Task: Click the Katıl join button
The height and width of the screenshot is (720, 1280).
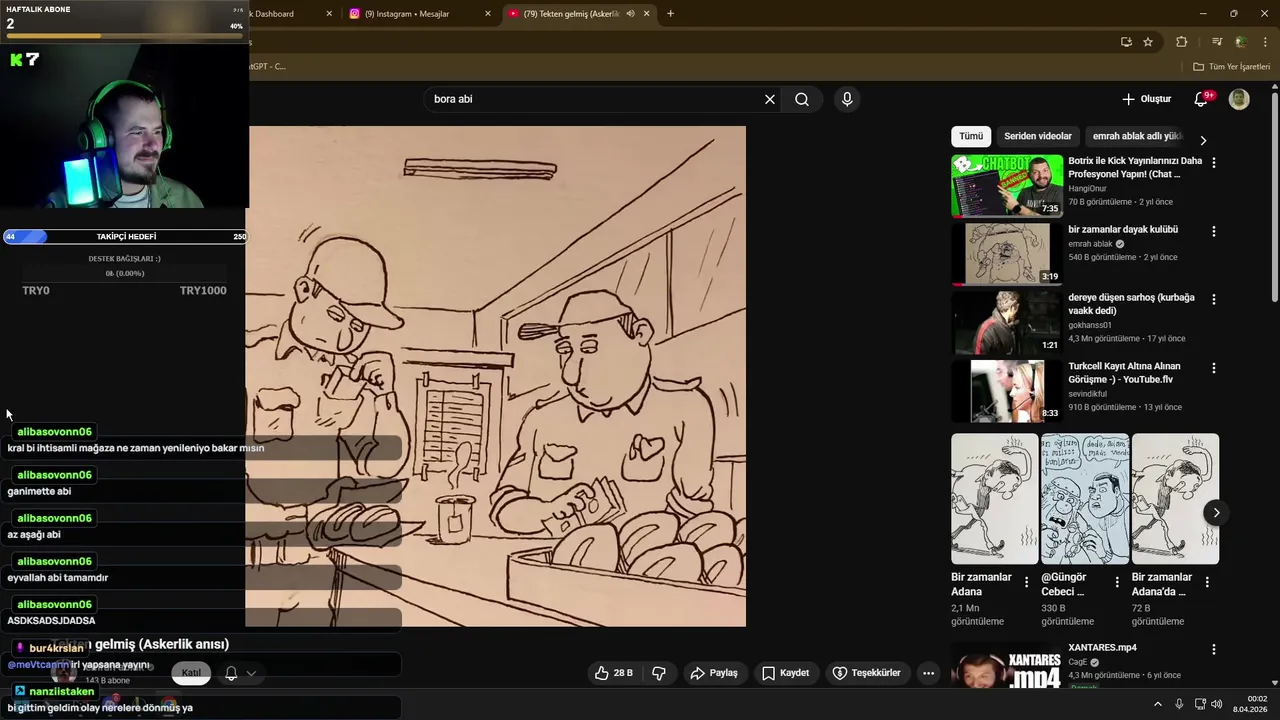Action: tap(191, 673)
